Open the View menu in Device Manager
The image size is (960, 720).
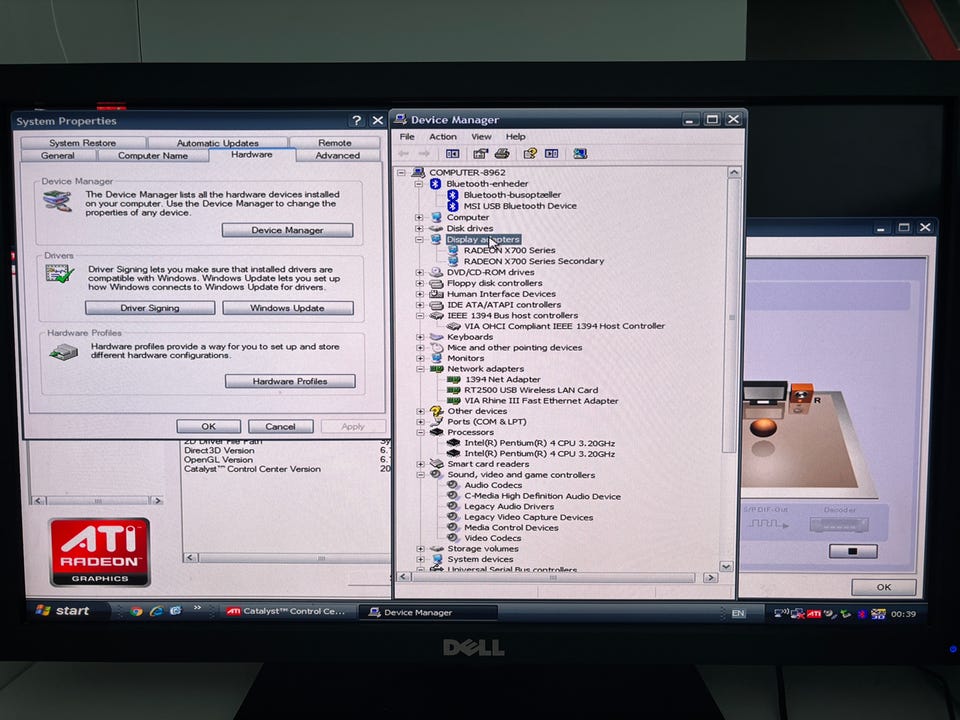point(481,137)
